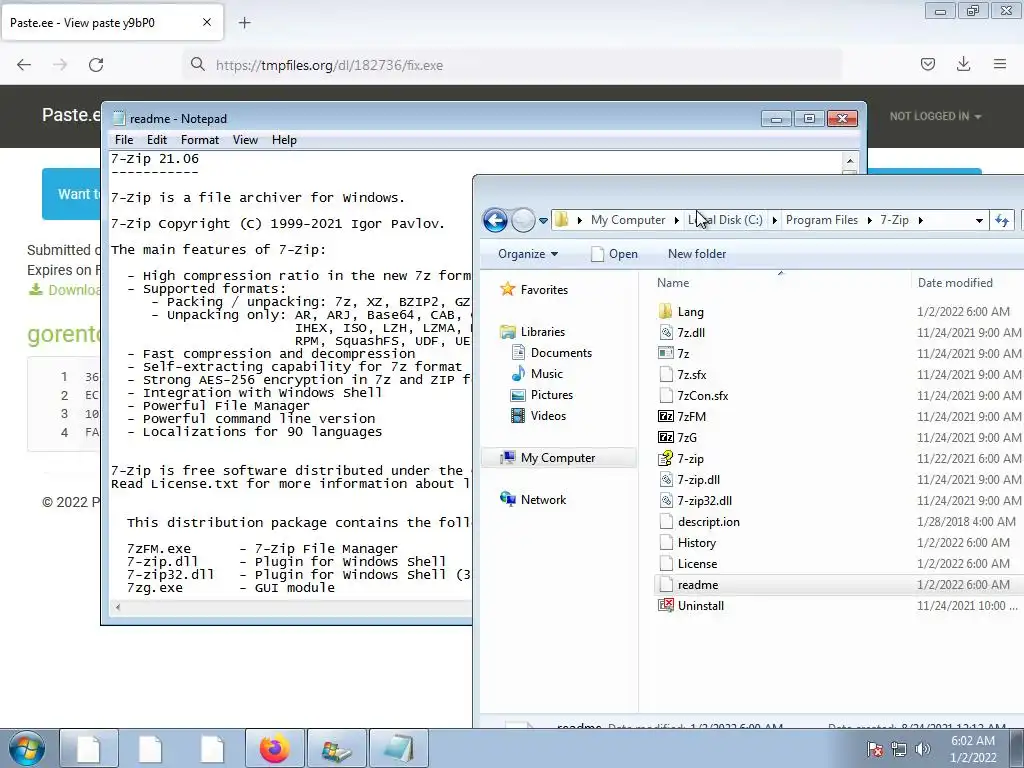The image size is (1024, 768).
Task: Click the browser Forward arrow button
Action: click(60, 65)
